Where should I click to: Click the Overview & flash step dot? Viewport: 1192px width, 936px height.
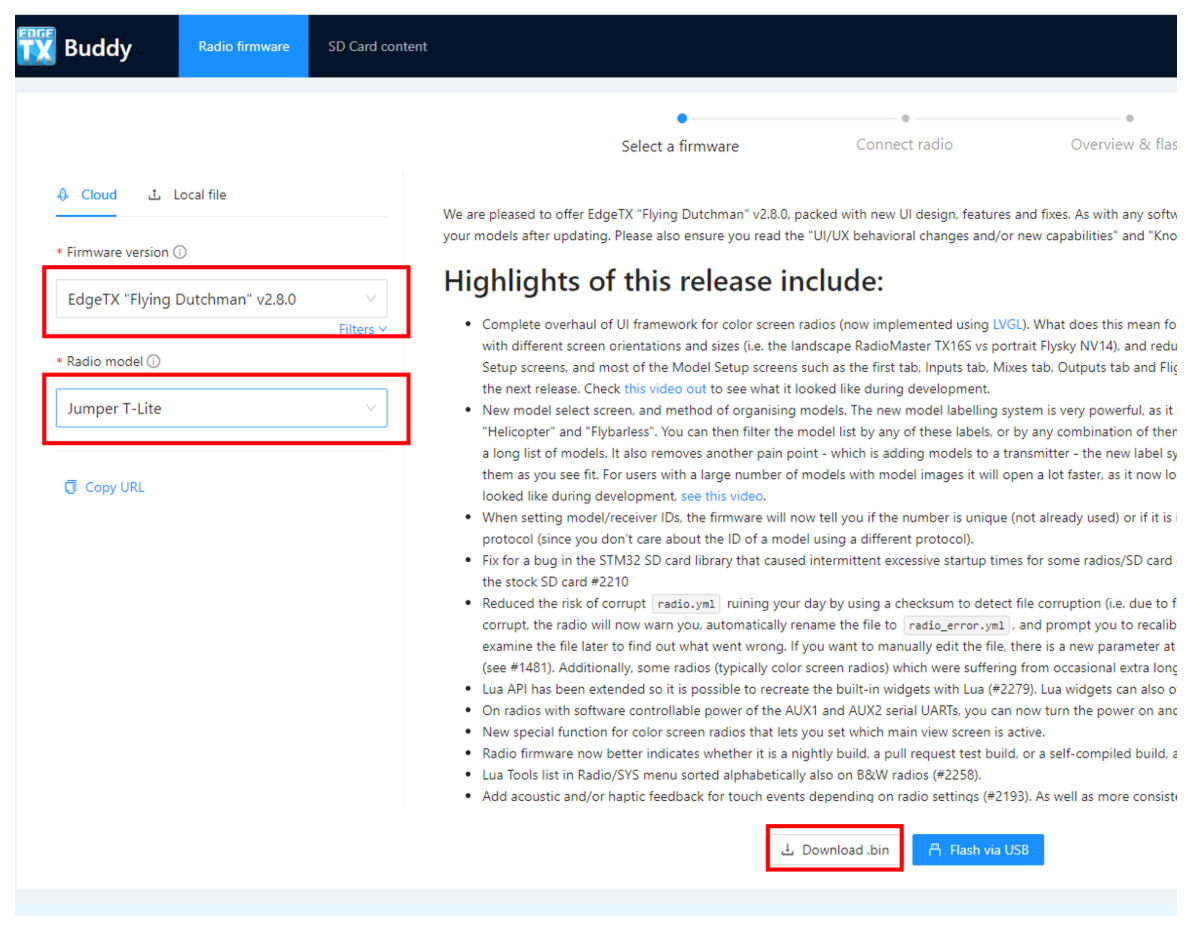click(1130, 118)
